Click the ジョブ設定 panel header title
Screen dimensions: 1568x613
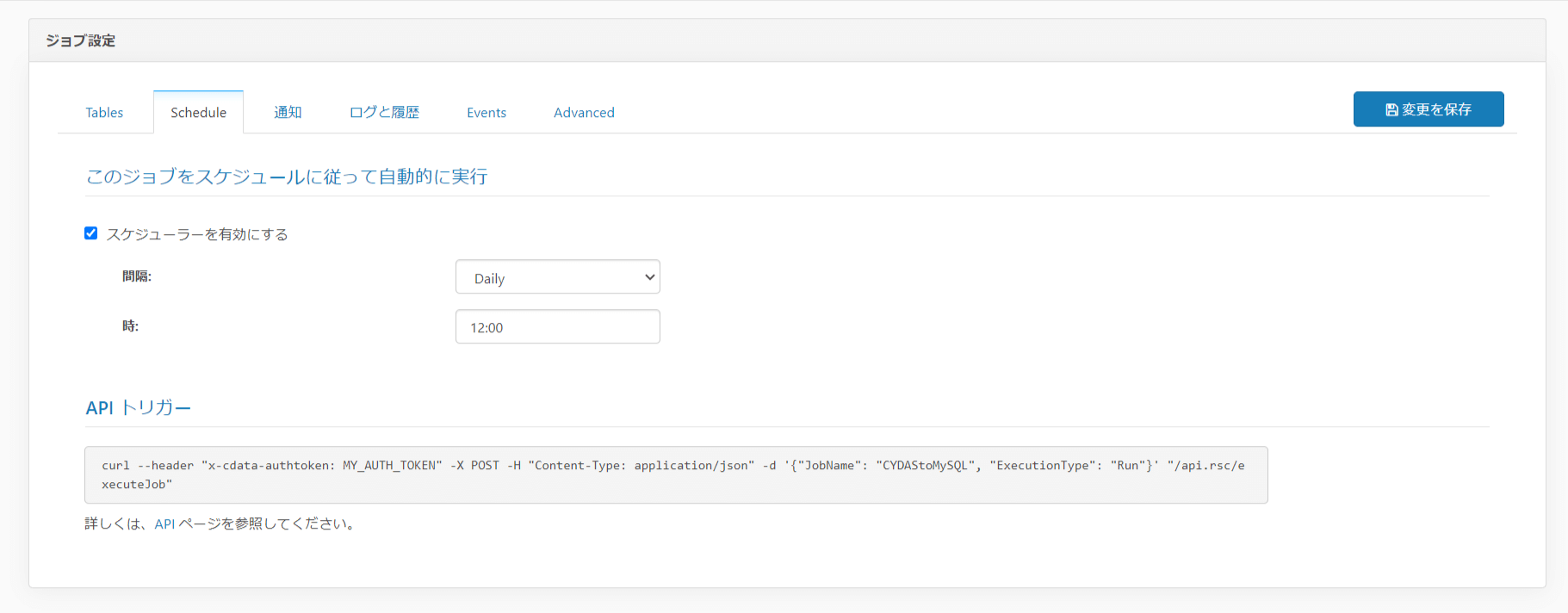81,40
